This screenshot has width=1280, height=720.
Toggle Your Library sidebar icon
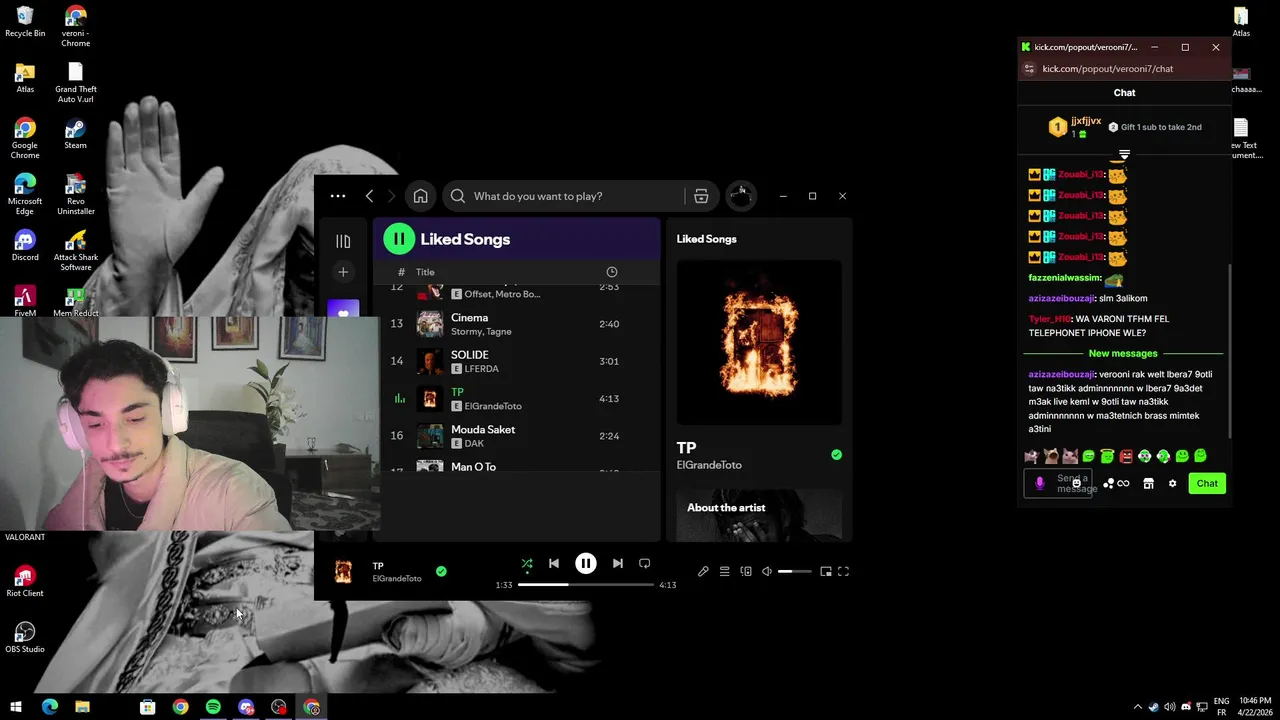point(343,241)
